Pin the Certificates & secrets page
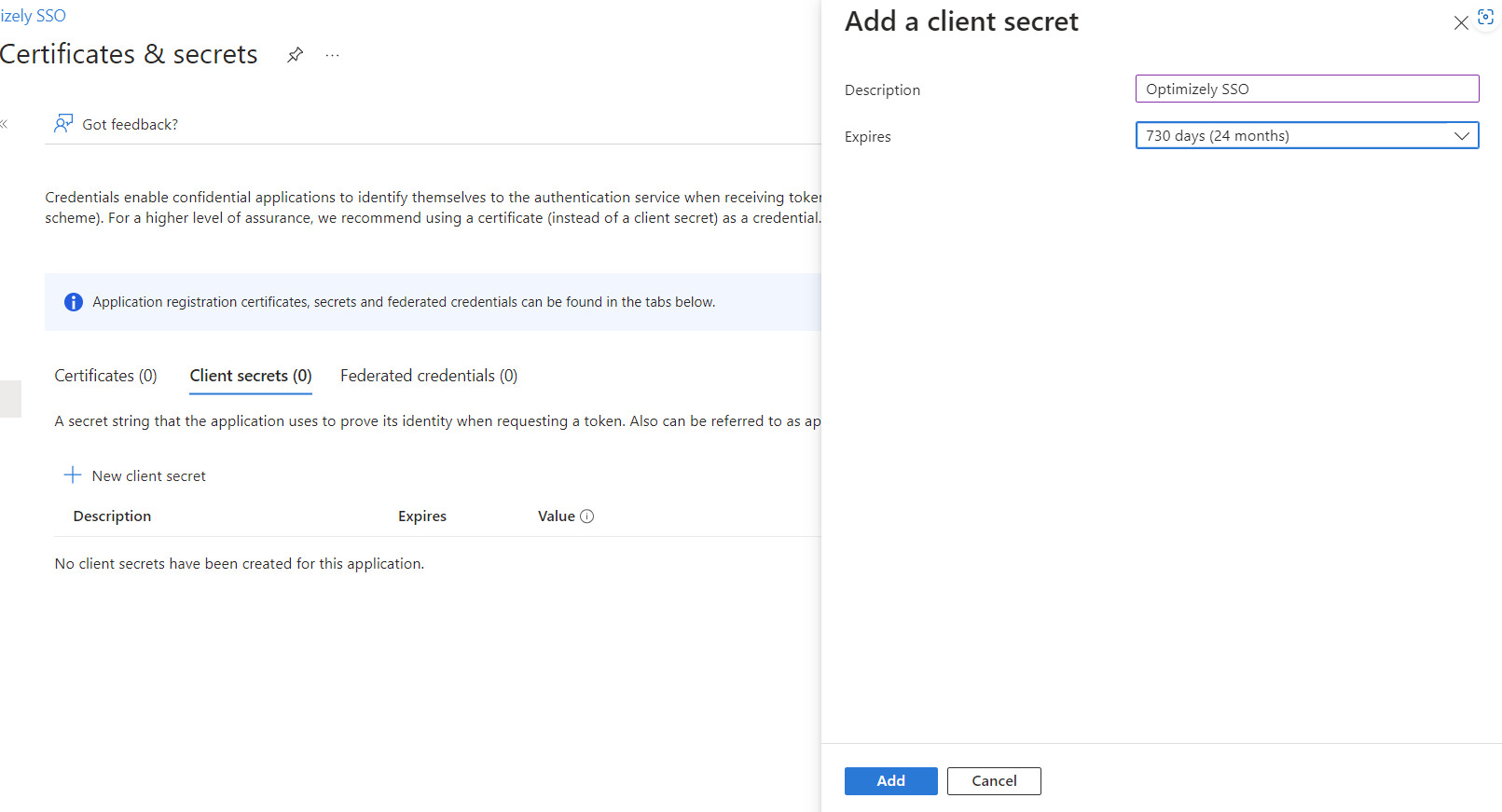The height and width of the screenshot is (812, 1502). pos(295,55)
